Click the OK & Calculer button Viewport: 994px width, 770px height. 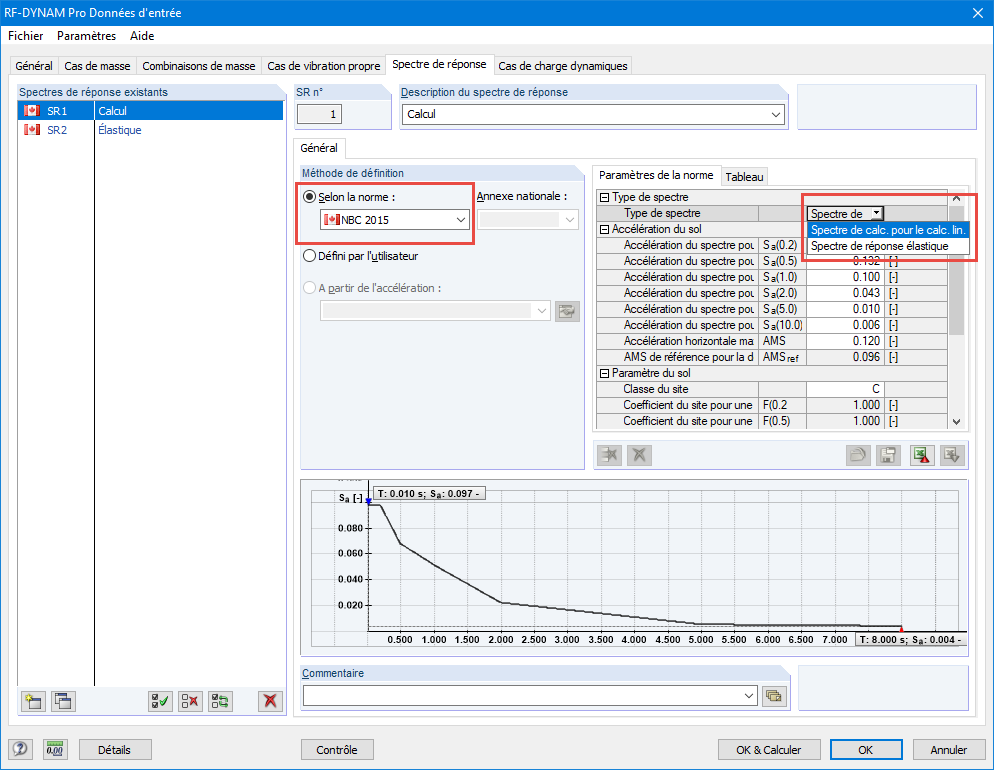point(769,750)
